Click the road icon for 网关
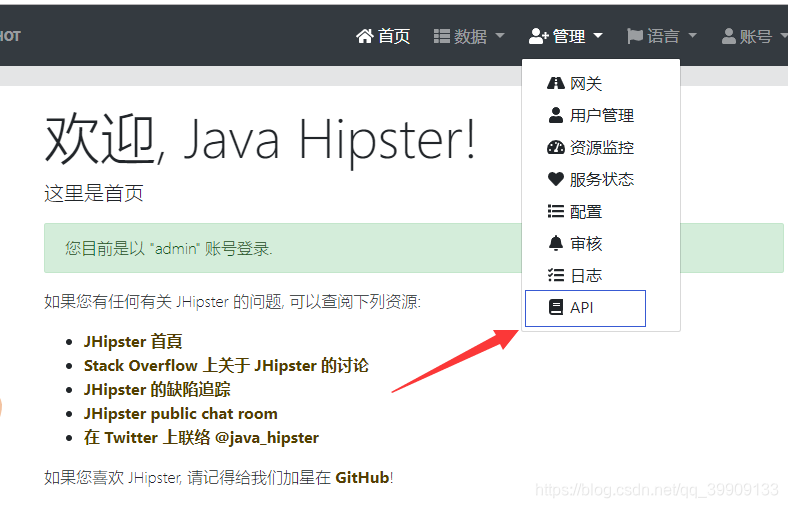Viewport: 788px width, 508px height. 556,83
